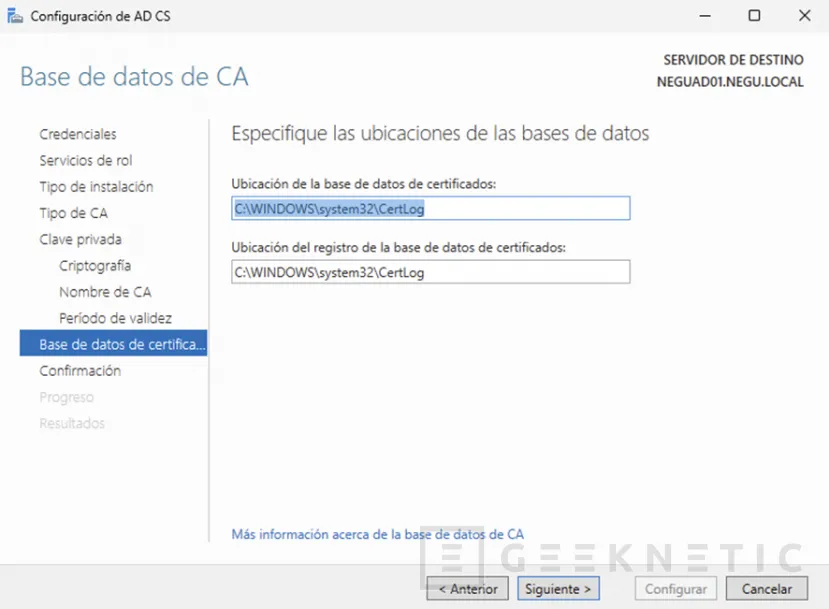This screenshot has width=829, height=609.
Task: Open the Más información link about CA database
Action: (x=376, y=534)
